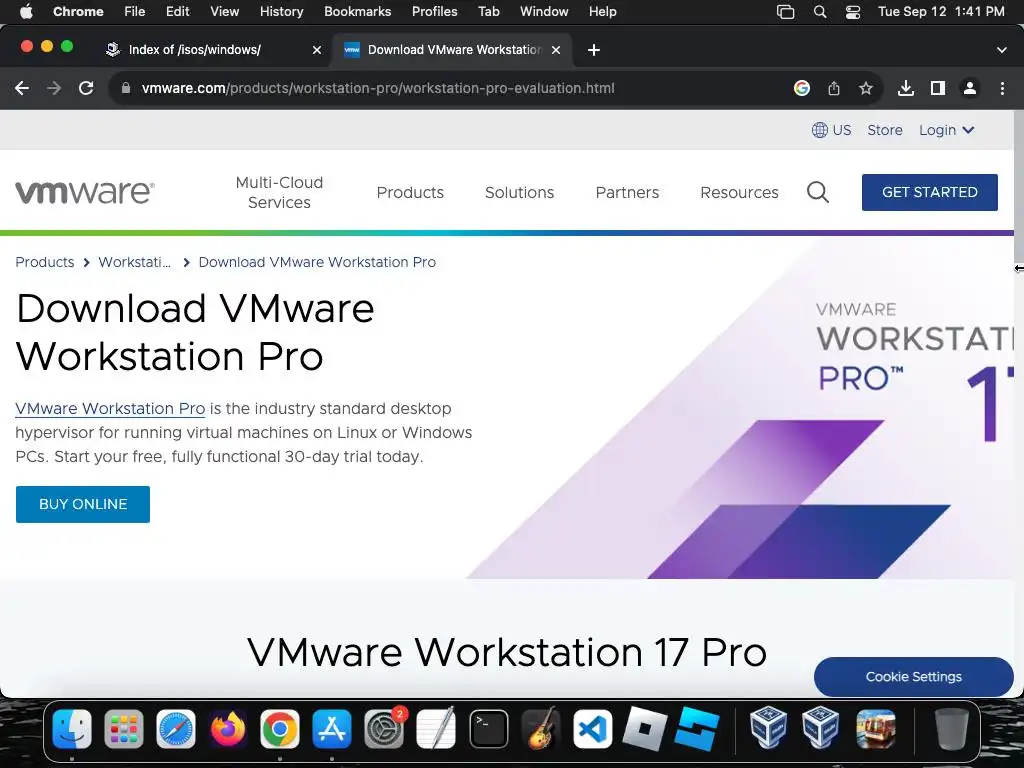Click the page vertical scrollbar thumb
The width and height of the screenshot is (1024, 768).
1019,189
